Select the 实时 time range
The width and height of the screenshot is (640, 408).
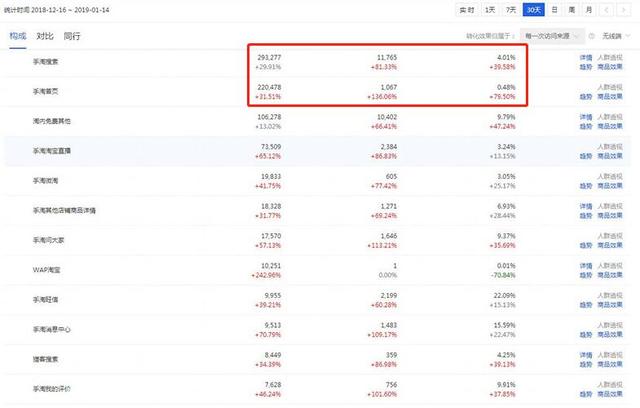click(467, 10)
